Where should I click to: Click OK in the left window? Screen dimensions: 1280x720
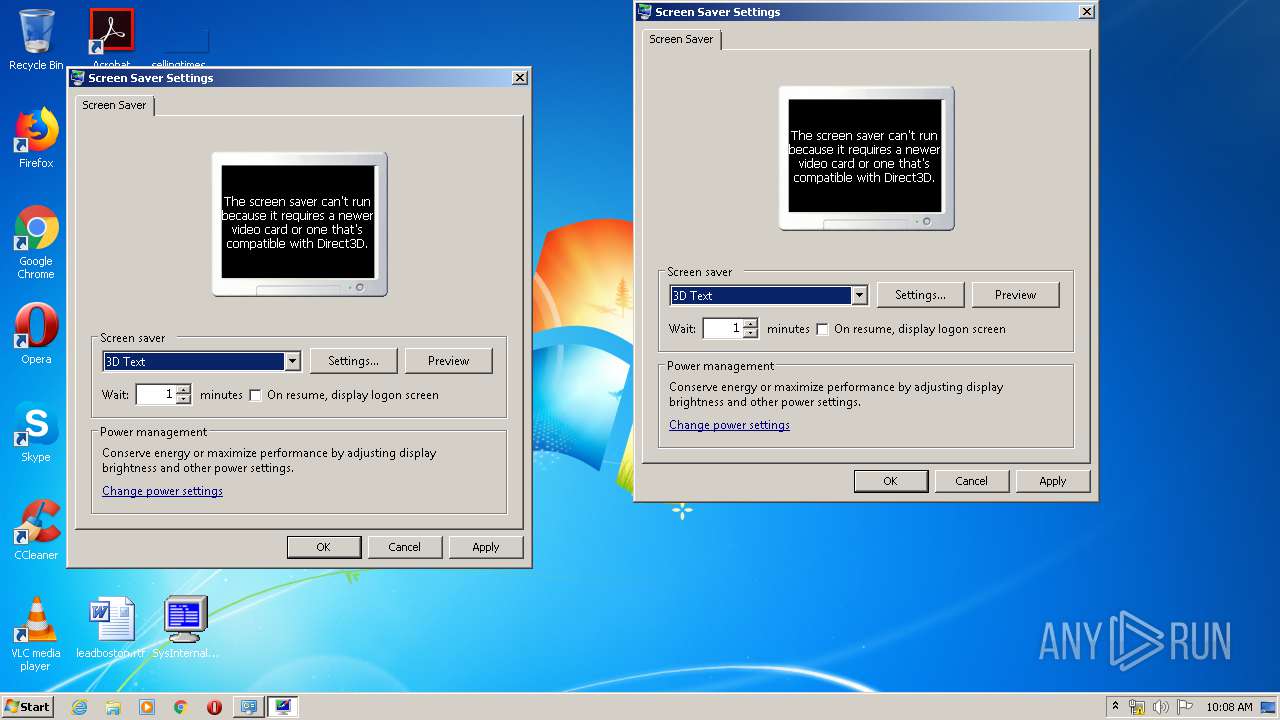click(323, 547)
